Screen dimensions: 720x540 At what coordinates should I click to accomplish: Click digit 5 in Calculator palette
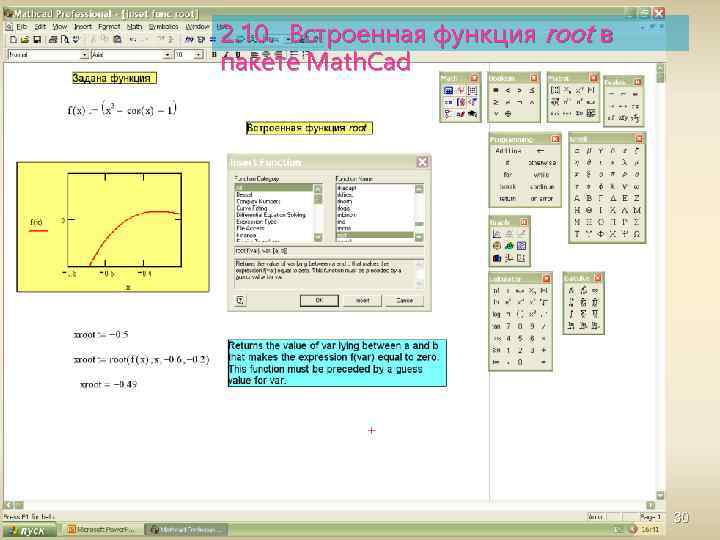pyautogui.click(x=520, y=338)
